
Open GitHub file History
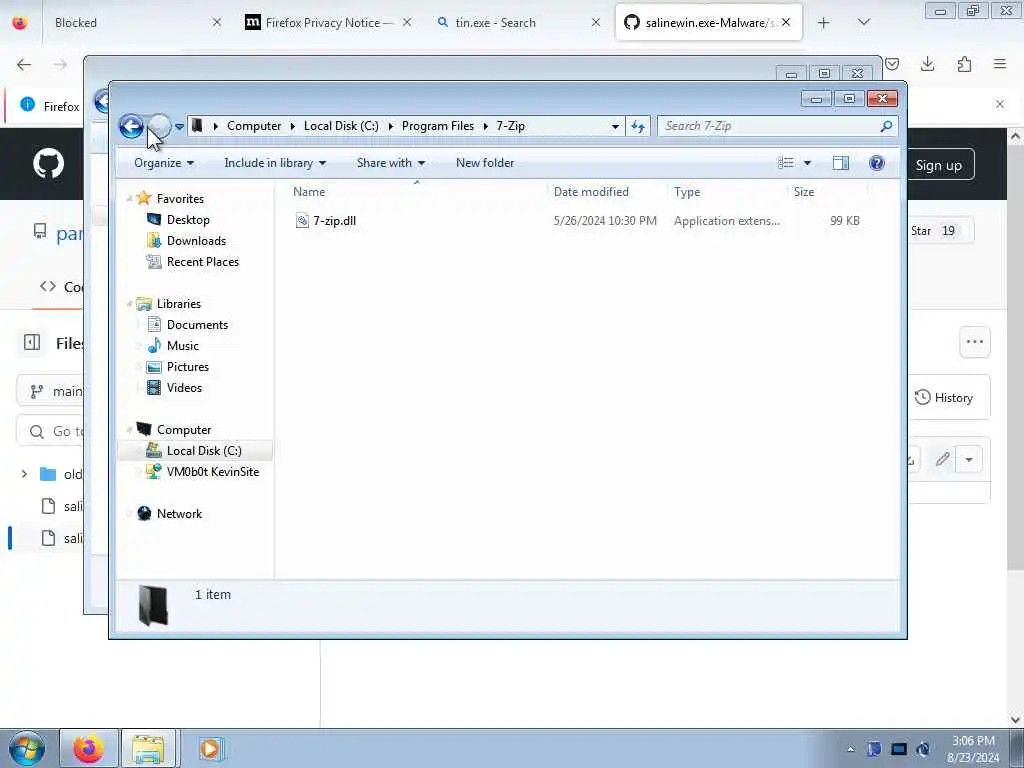pos(944,398)
